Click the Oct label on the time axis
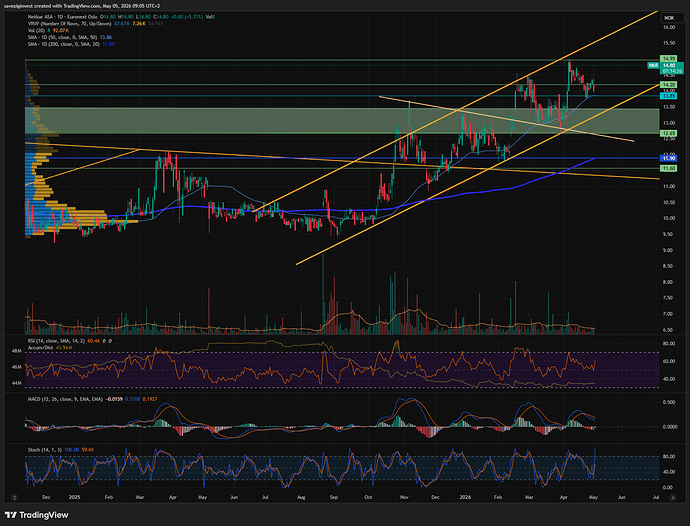 pos(368,497)
